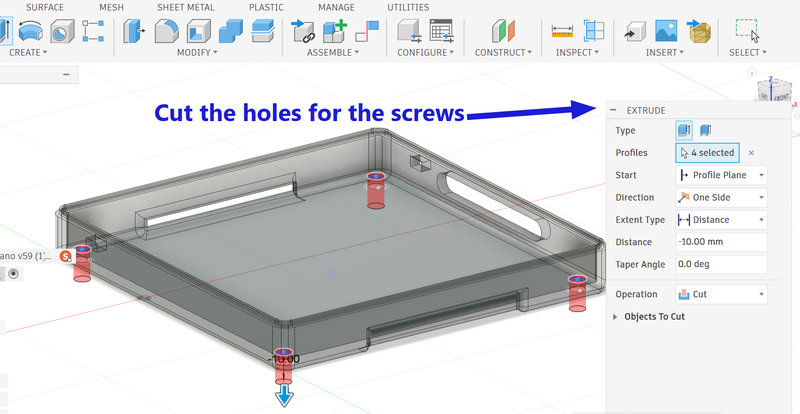Open the INSERT dropdown menu
Viewport: 800px width, 414px height.
pos(665,52)
